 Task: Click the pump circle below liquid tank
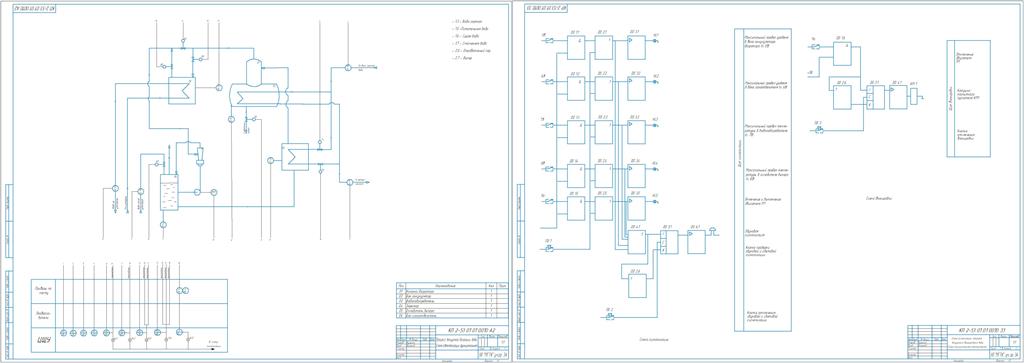163,225
